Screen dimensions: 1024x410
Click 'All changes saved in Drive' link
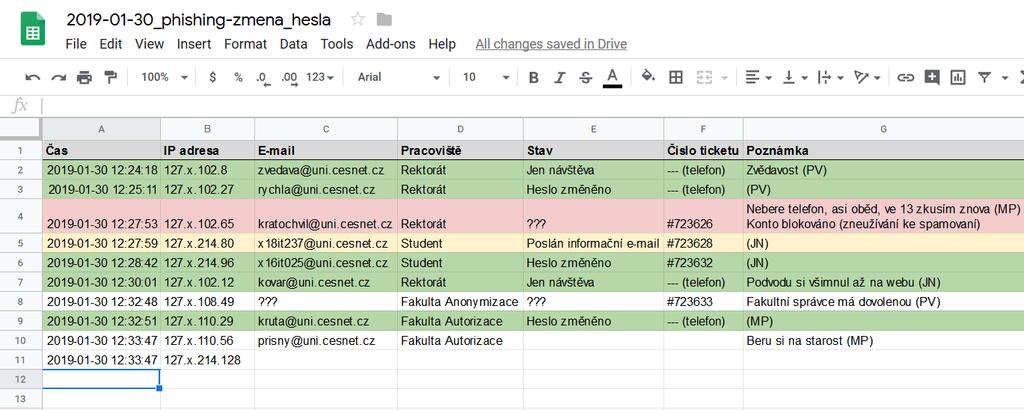click(x=551, y=44)
